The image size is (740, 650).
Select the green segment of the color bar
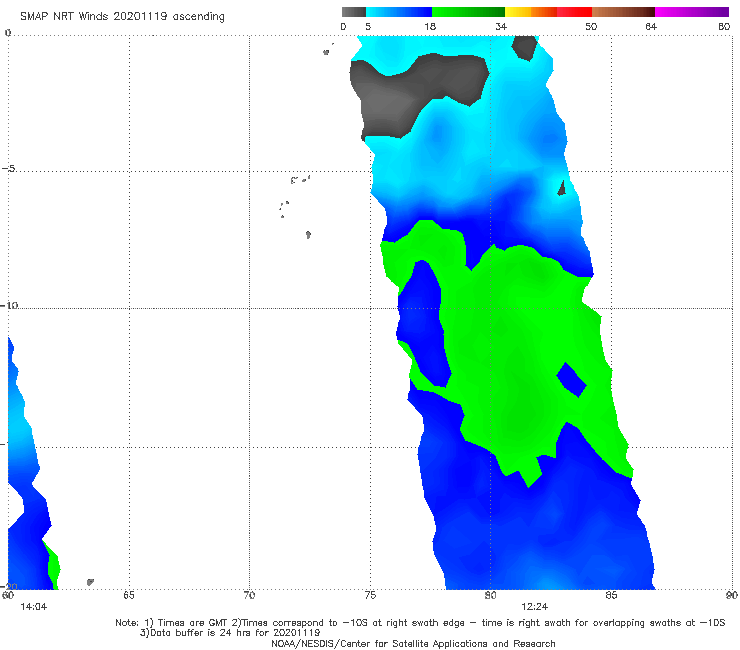click(468, 12)
